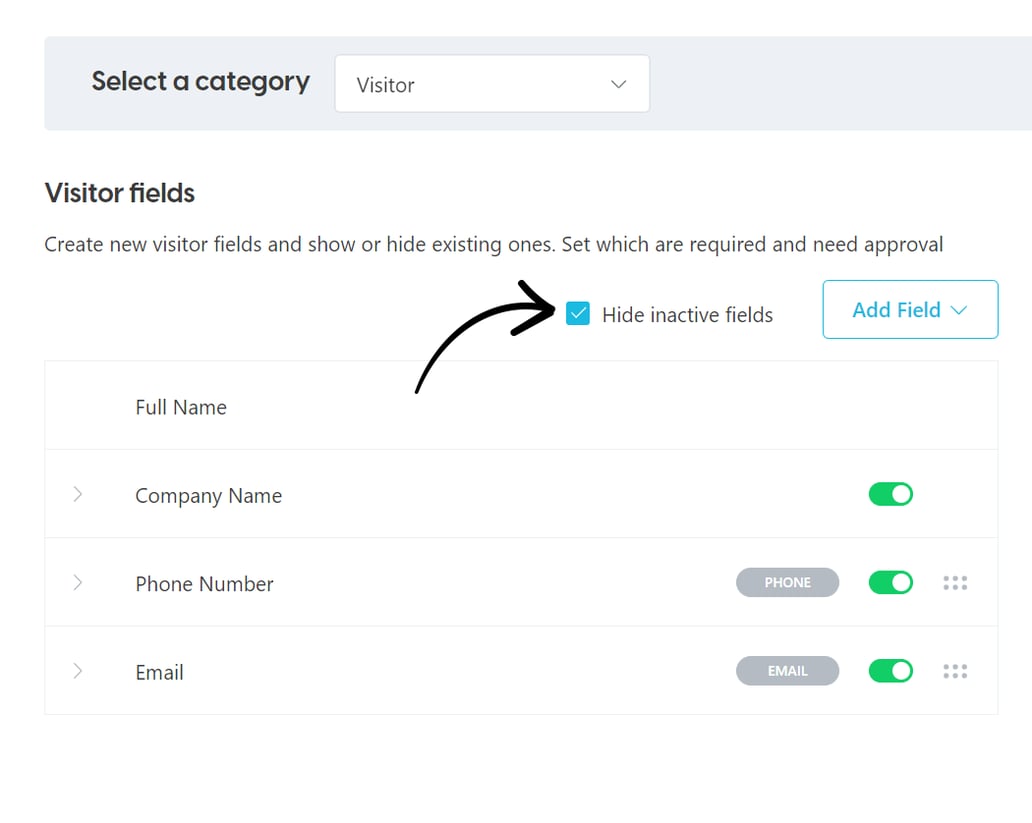Click the chevron next to Company Name
This screenshot has height=823, width=1032.
coord(78,493)
